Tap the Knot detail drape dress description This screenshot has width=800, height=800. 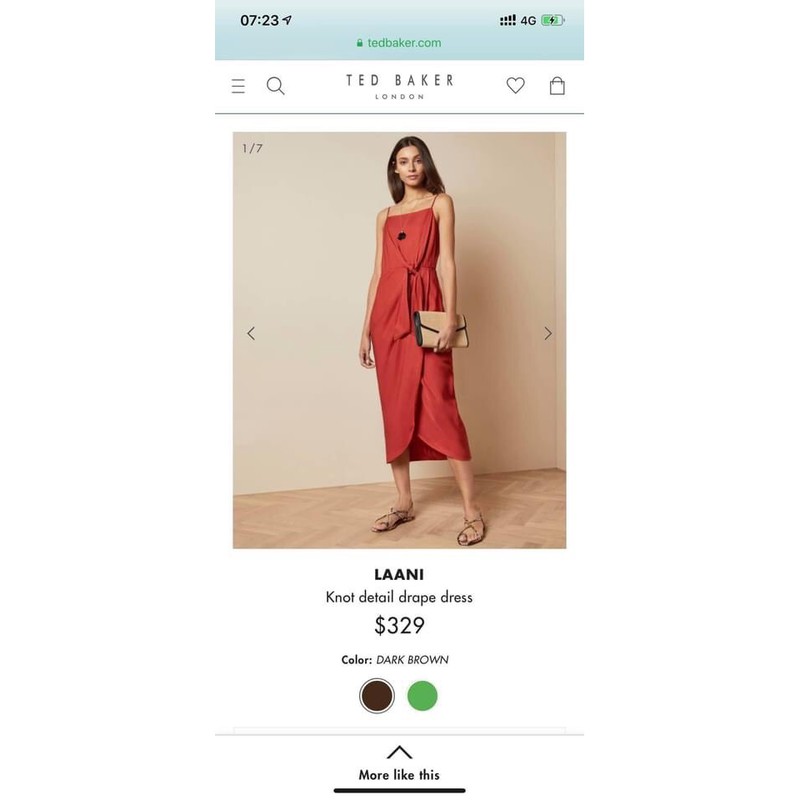point(399,597)
